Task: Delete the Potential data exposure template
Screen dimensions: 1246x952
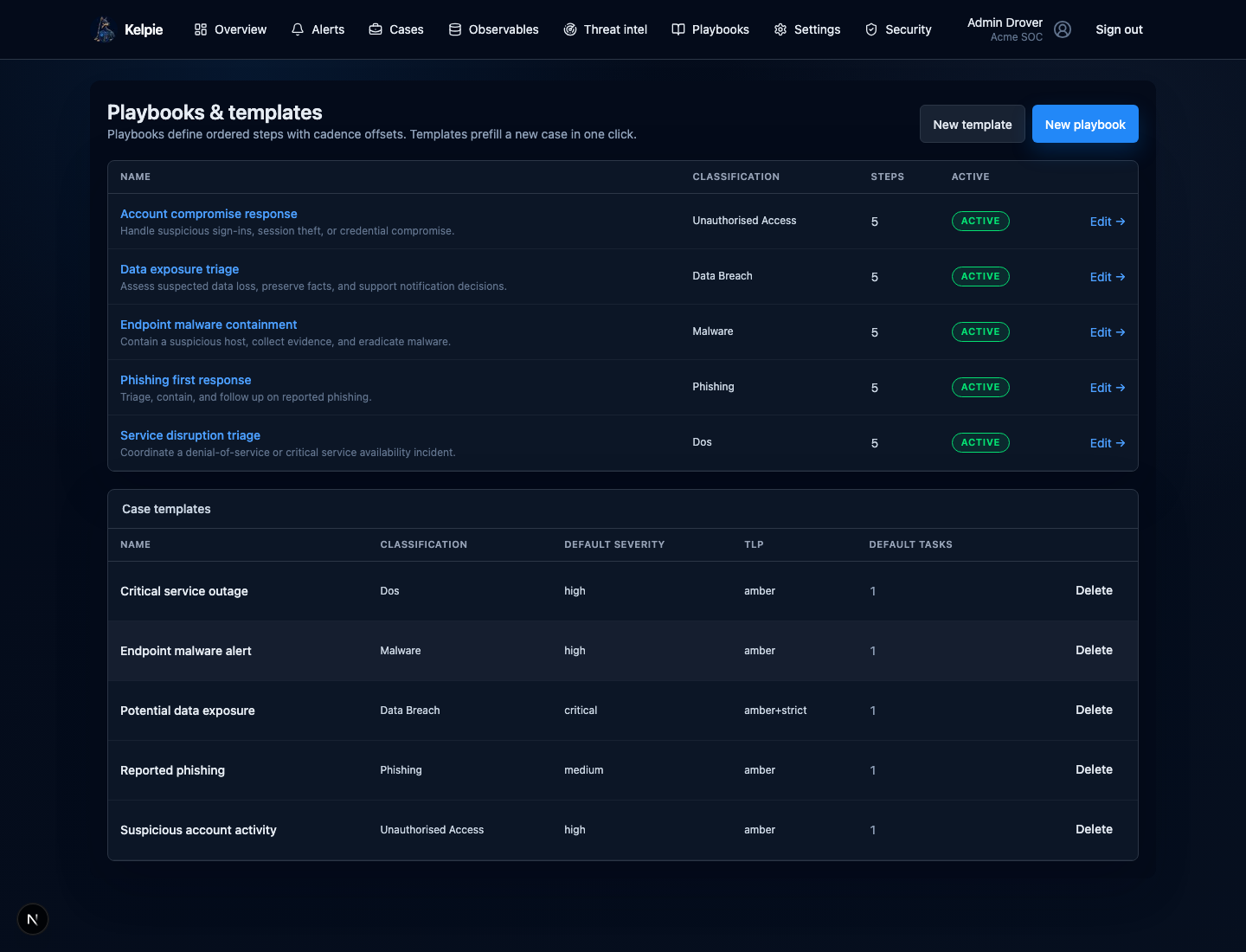Action: point(1094,710)
